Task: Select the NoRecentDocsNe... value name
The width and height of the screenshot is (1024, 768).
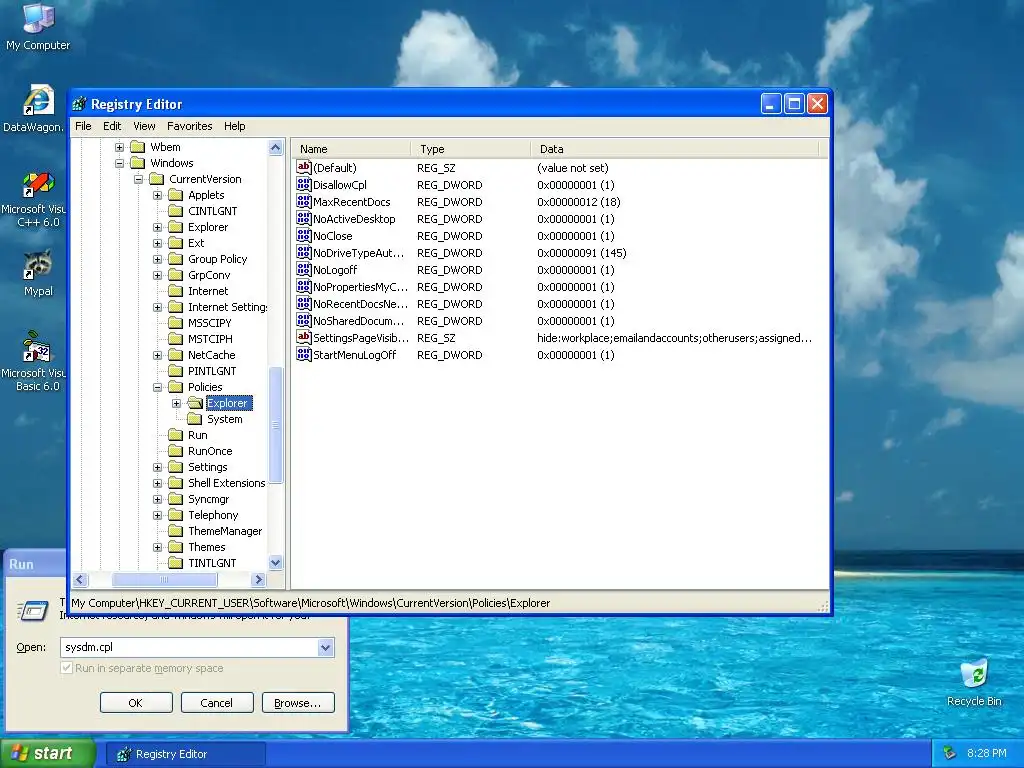Action: pyautogui.click(x=360, y=304)
